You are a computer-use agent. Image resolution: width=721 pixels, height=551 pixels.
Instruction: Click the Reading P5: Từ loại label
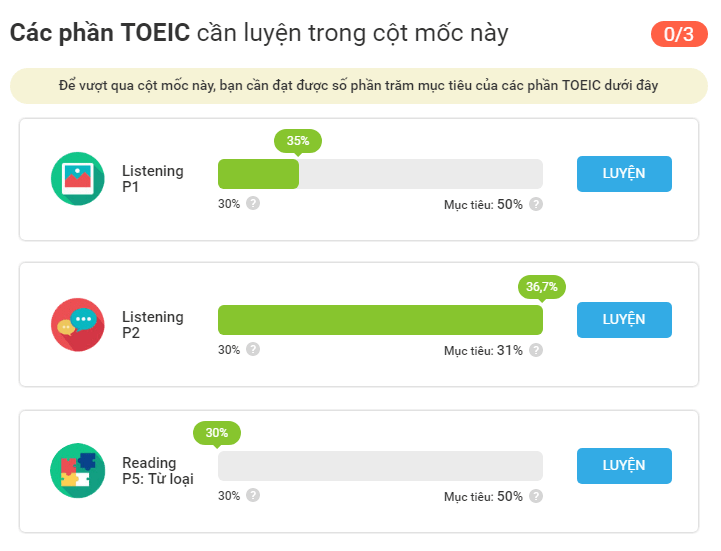point(158,471)
